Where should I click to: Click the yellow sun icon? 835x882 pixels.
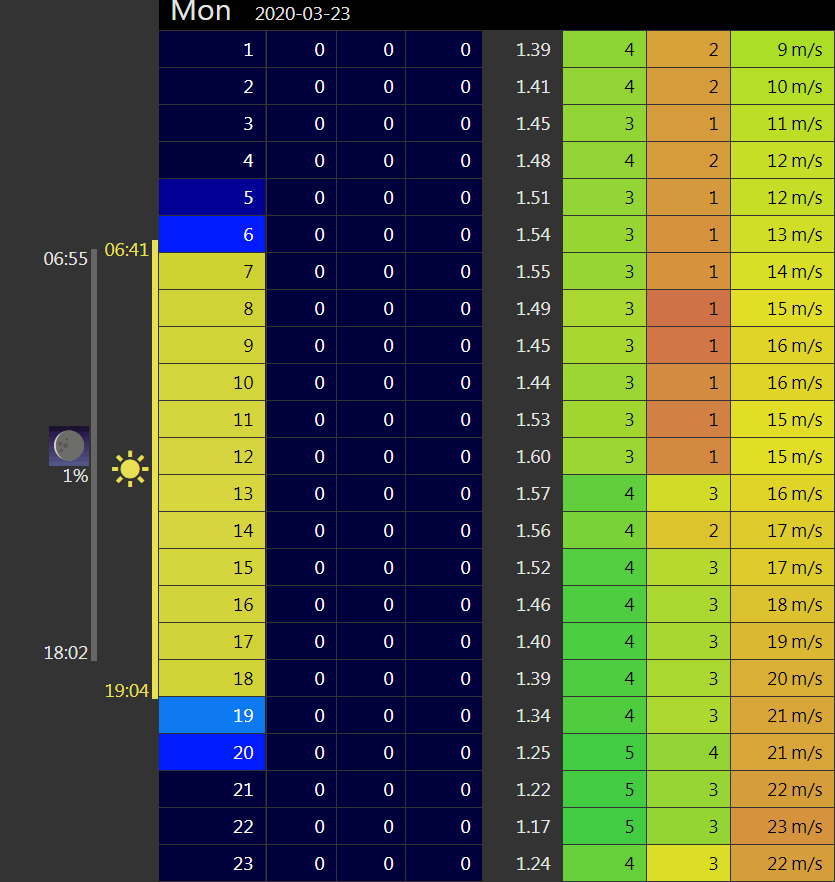click(x=130, y=469)
